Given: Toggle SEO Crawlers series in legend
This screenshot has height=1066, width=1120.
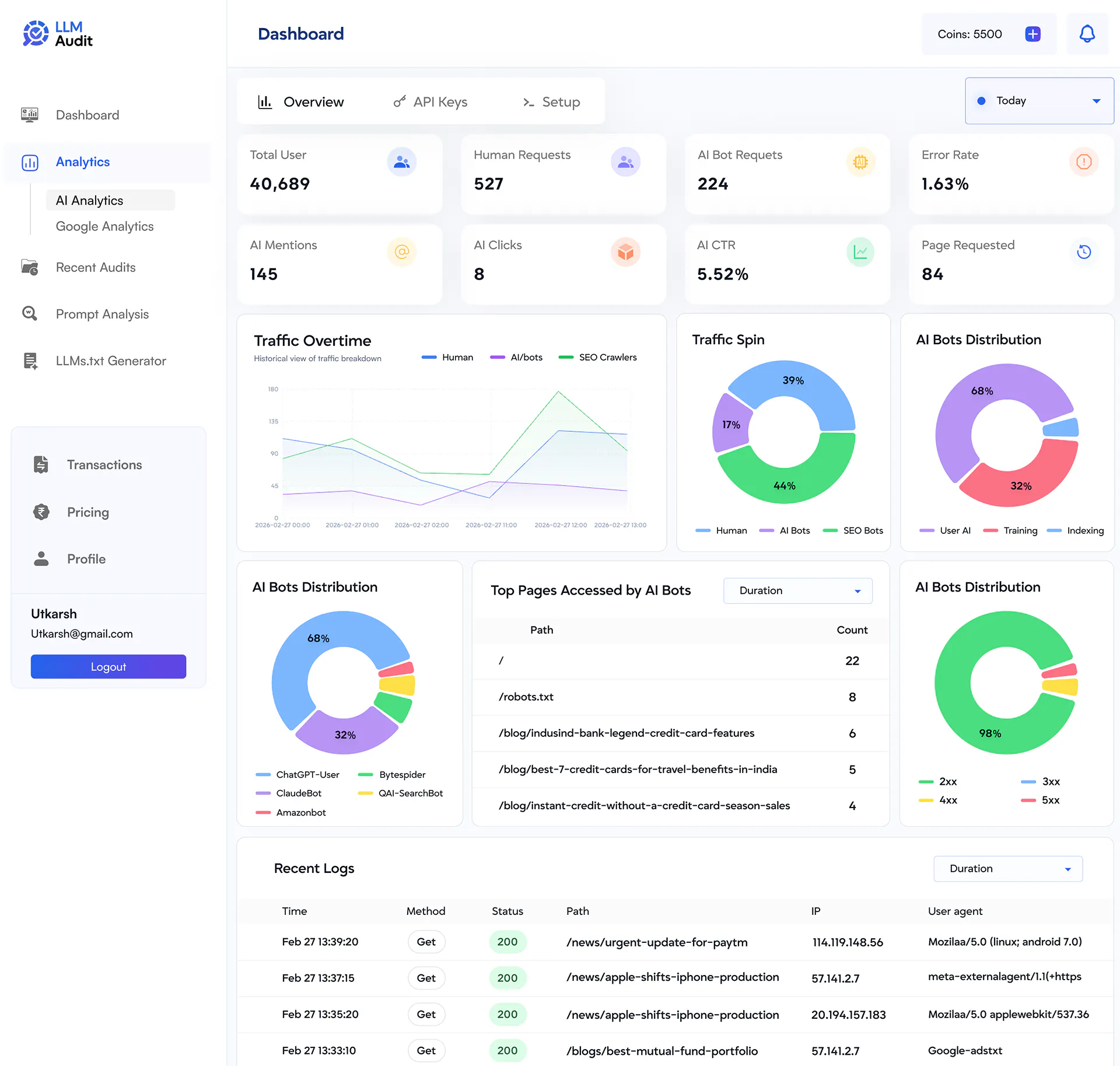Looking at the screenshot, I should tap(597, 357).
